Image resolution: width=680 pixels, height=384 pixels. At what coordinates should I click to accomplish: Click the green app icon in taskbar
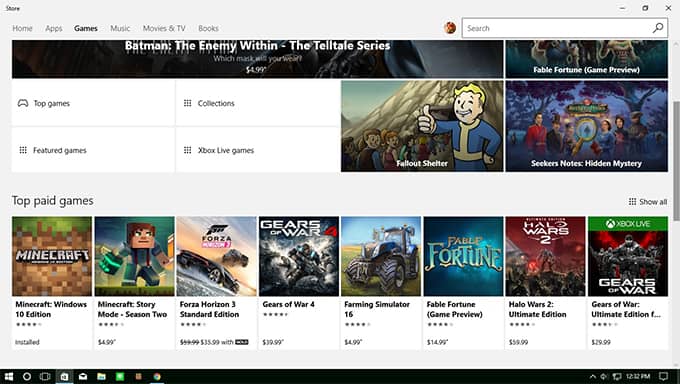tap(120, 376)
